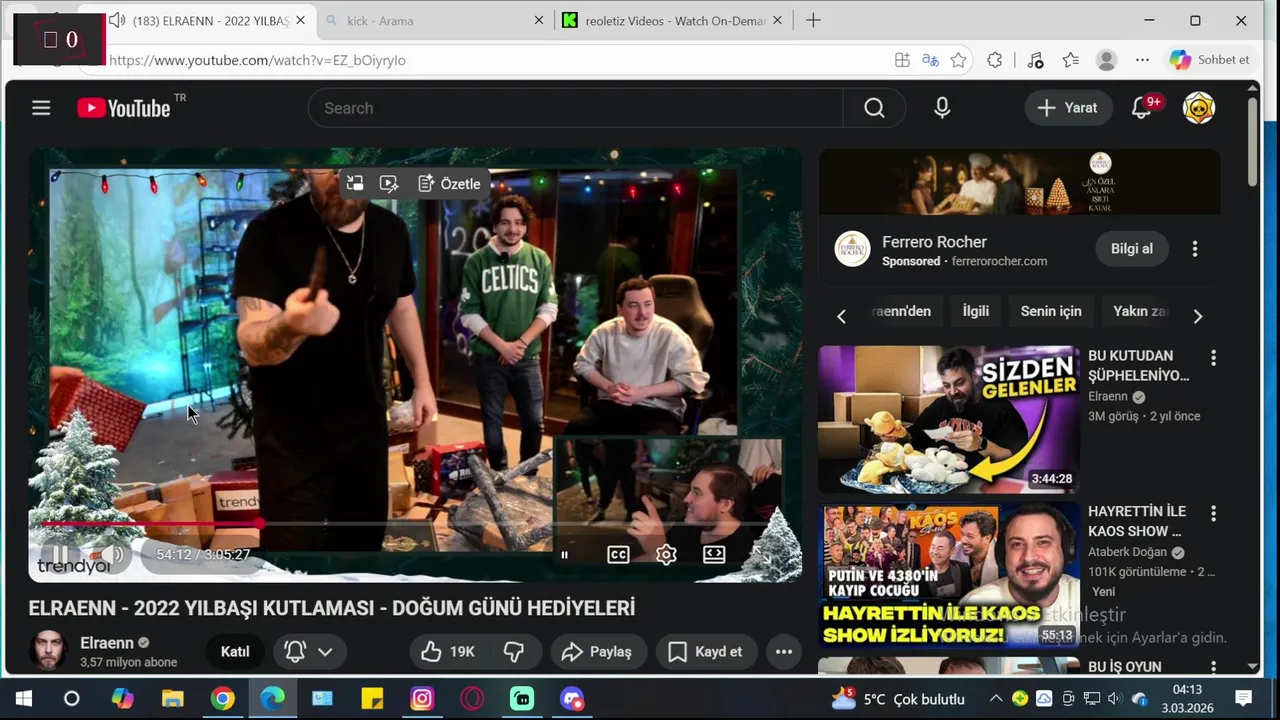
Task: Like the video with 19K likes
Action: 448,652
